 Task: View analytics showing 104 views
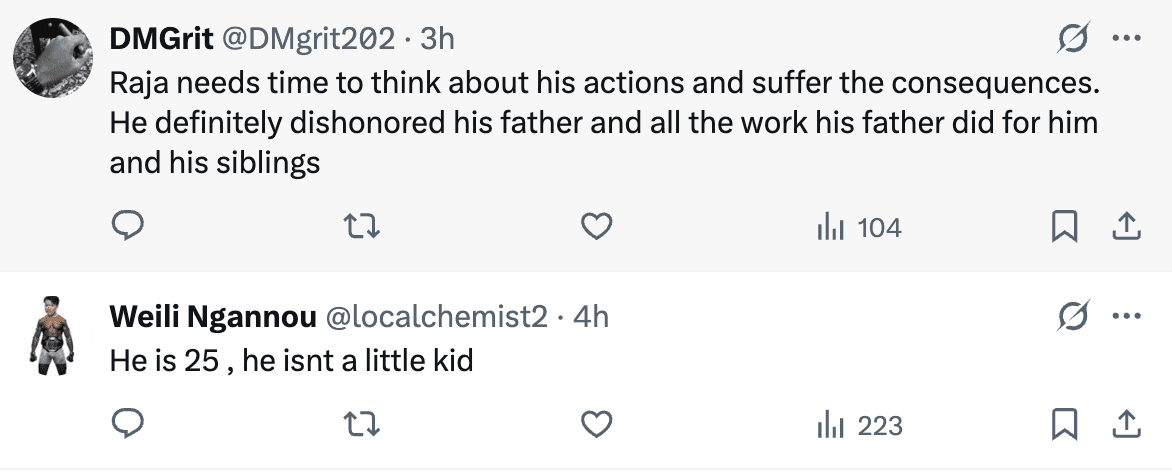tap(859, 228)
